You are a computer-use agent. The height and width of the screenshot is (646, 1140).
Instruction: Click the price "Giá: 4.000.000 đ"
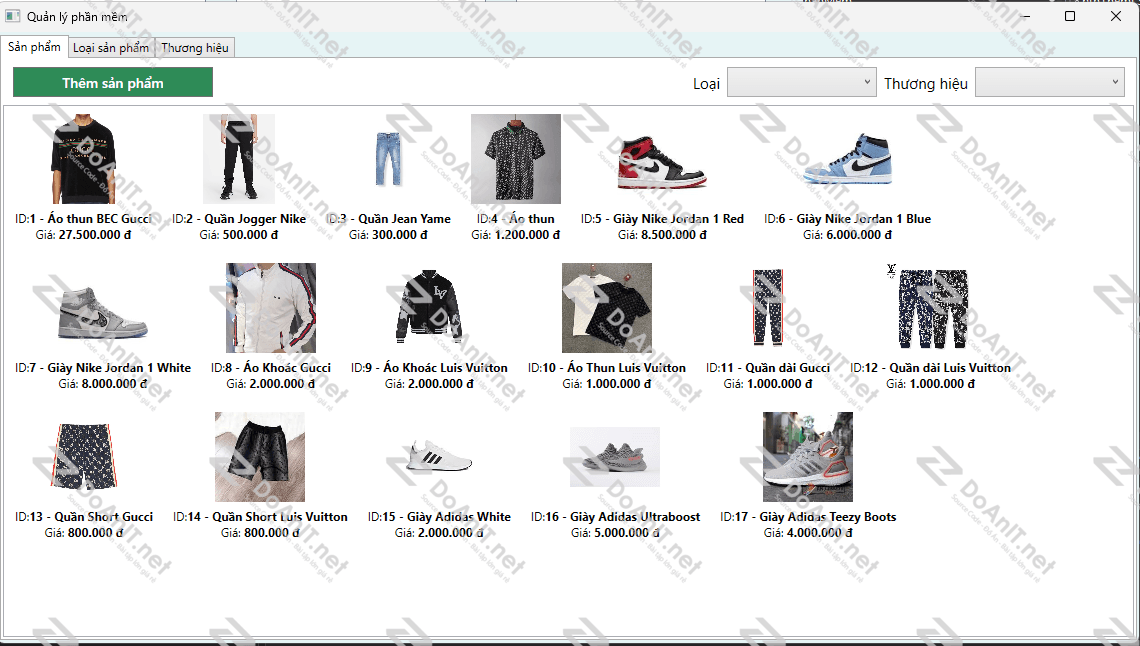point(808,533)
